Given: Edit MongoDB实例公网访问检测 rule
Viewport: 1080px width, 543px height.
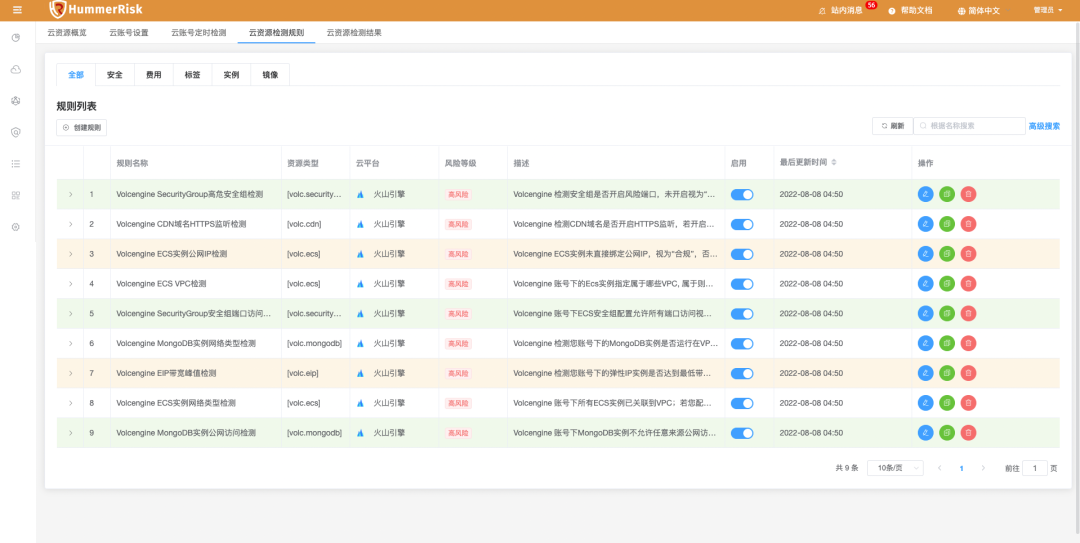Looking at the screenshot, I should pyautogui.click(x=926, y=433).
